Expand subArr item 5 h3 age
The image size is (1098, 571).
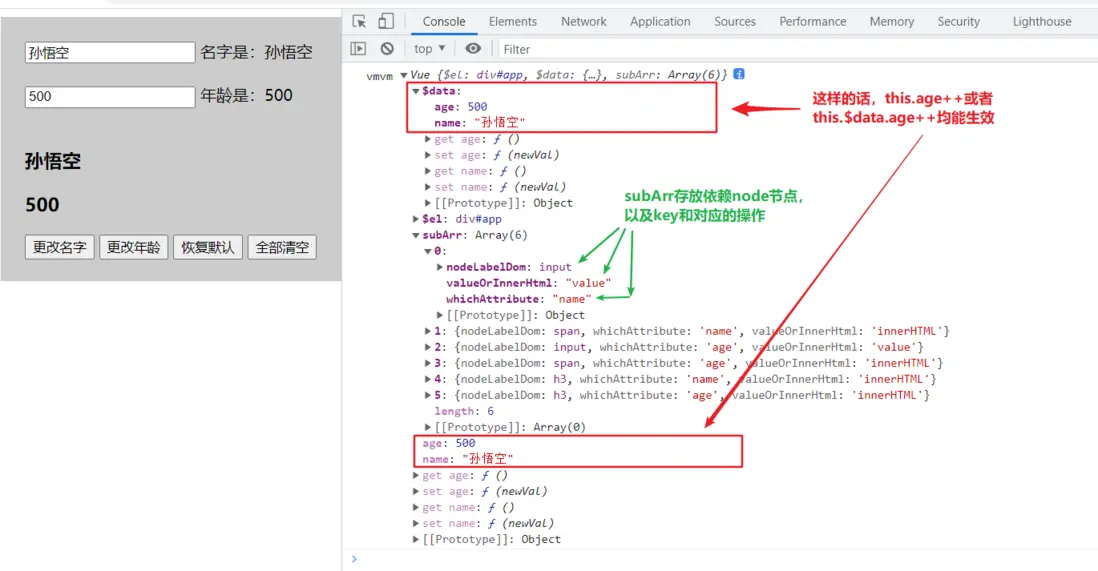[x=428, y=396]
